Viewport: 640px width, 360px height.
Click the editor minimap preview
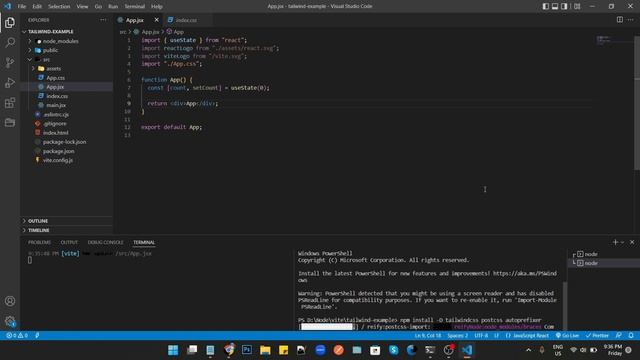(x=603, y=40)
